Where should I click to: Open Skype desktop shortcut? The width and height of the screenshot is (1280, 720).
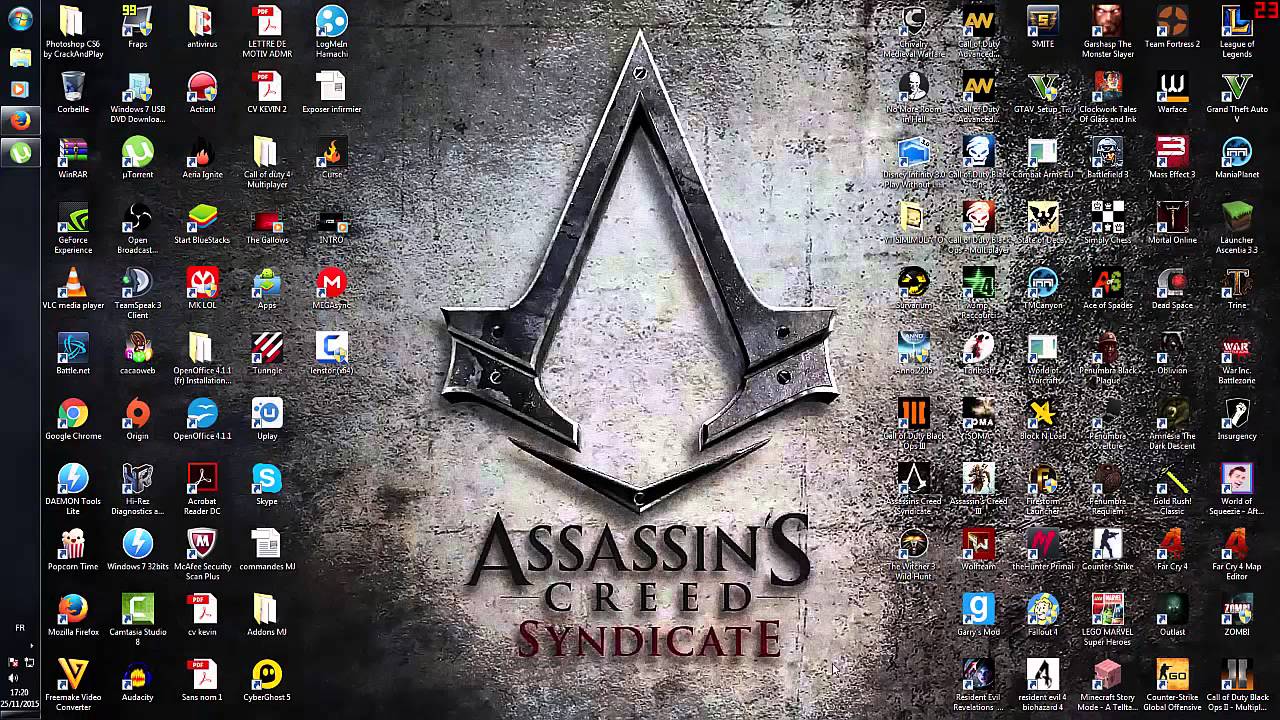click(267, 484)
